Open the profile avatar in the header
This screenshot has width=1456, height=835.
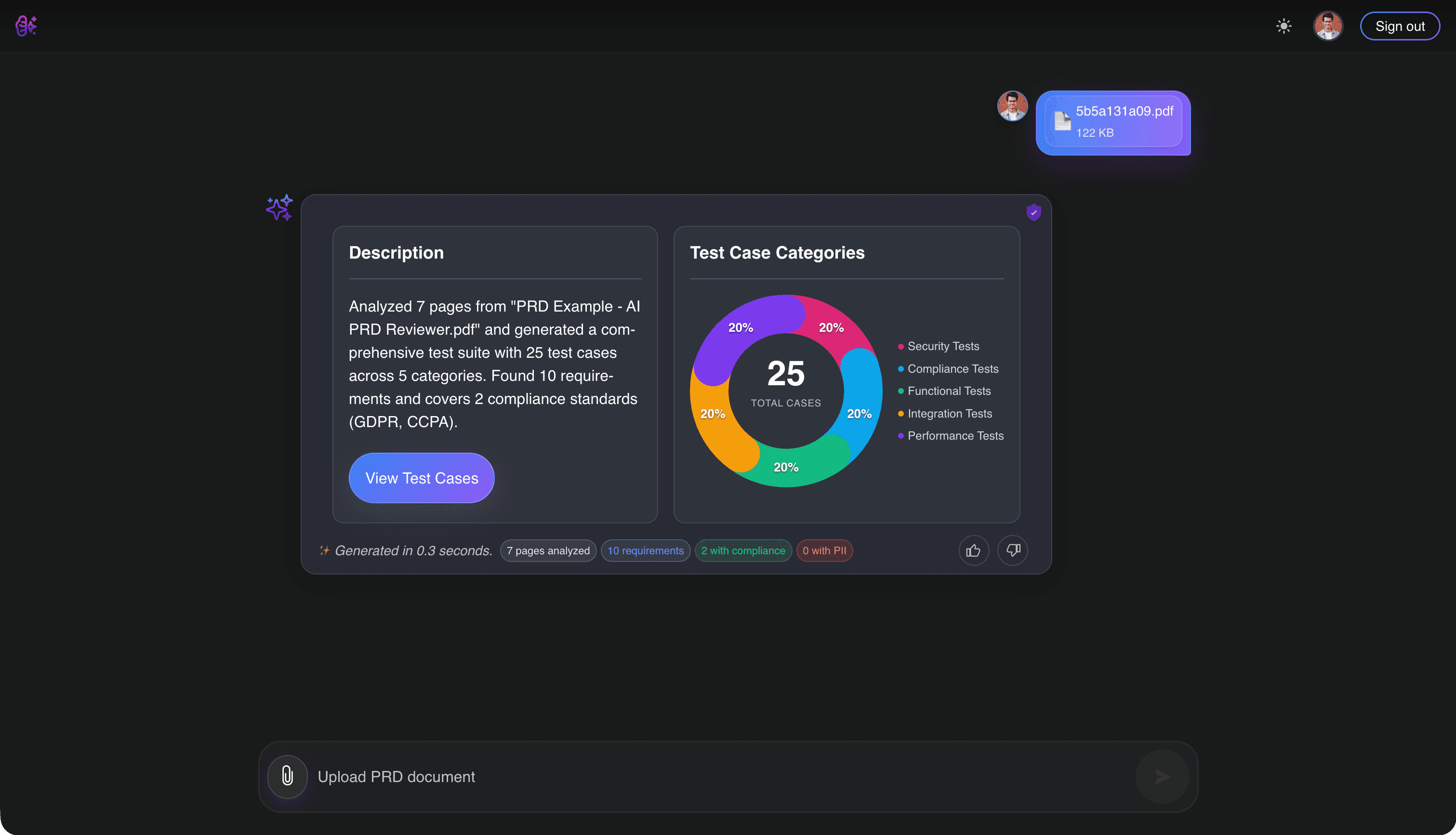pos(1328,26)
